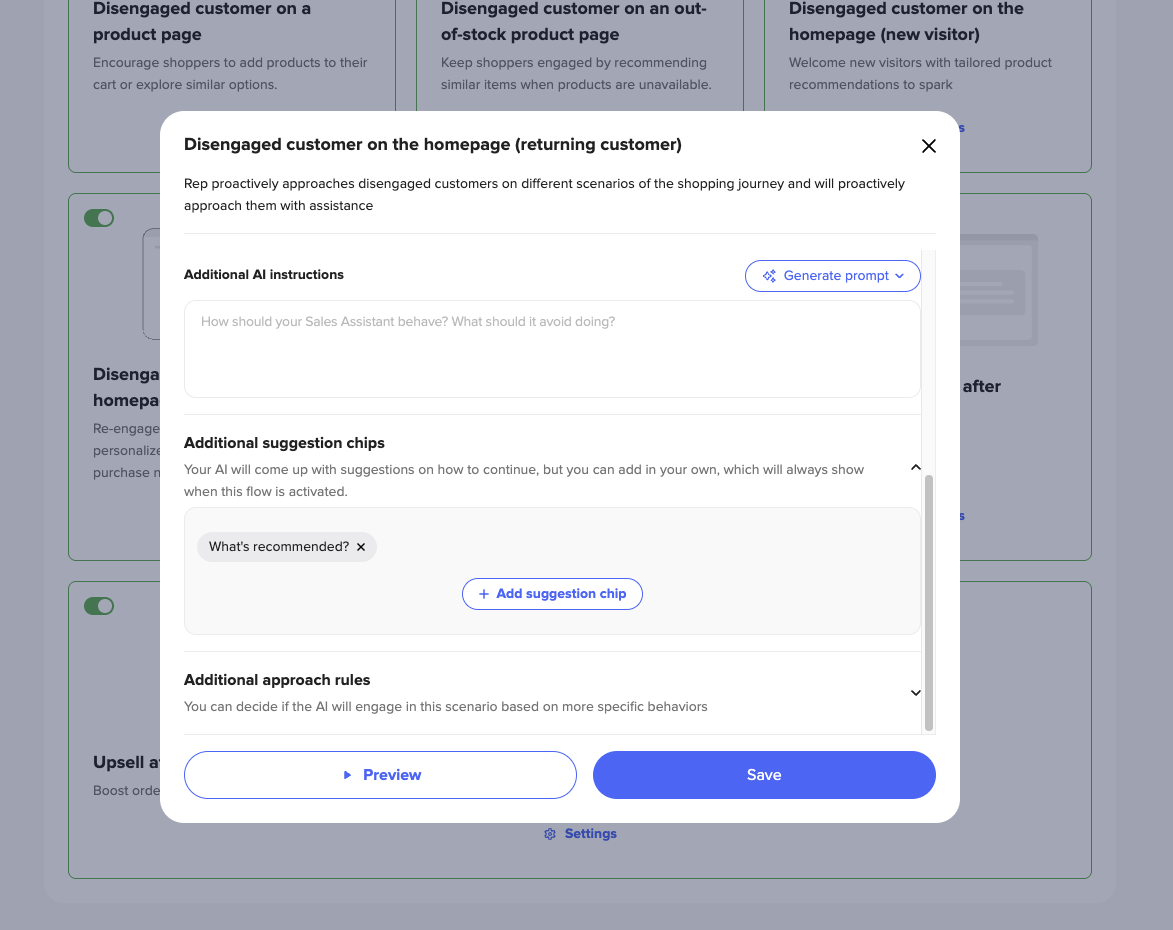Click the play icon in Preview button

click(347, 775)
